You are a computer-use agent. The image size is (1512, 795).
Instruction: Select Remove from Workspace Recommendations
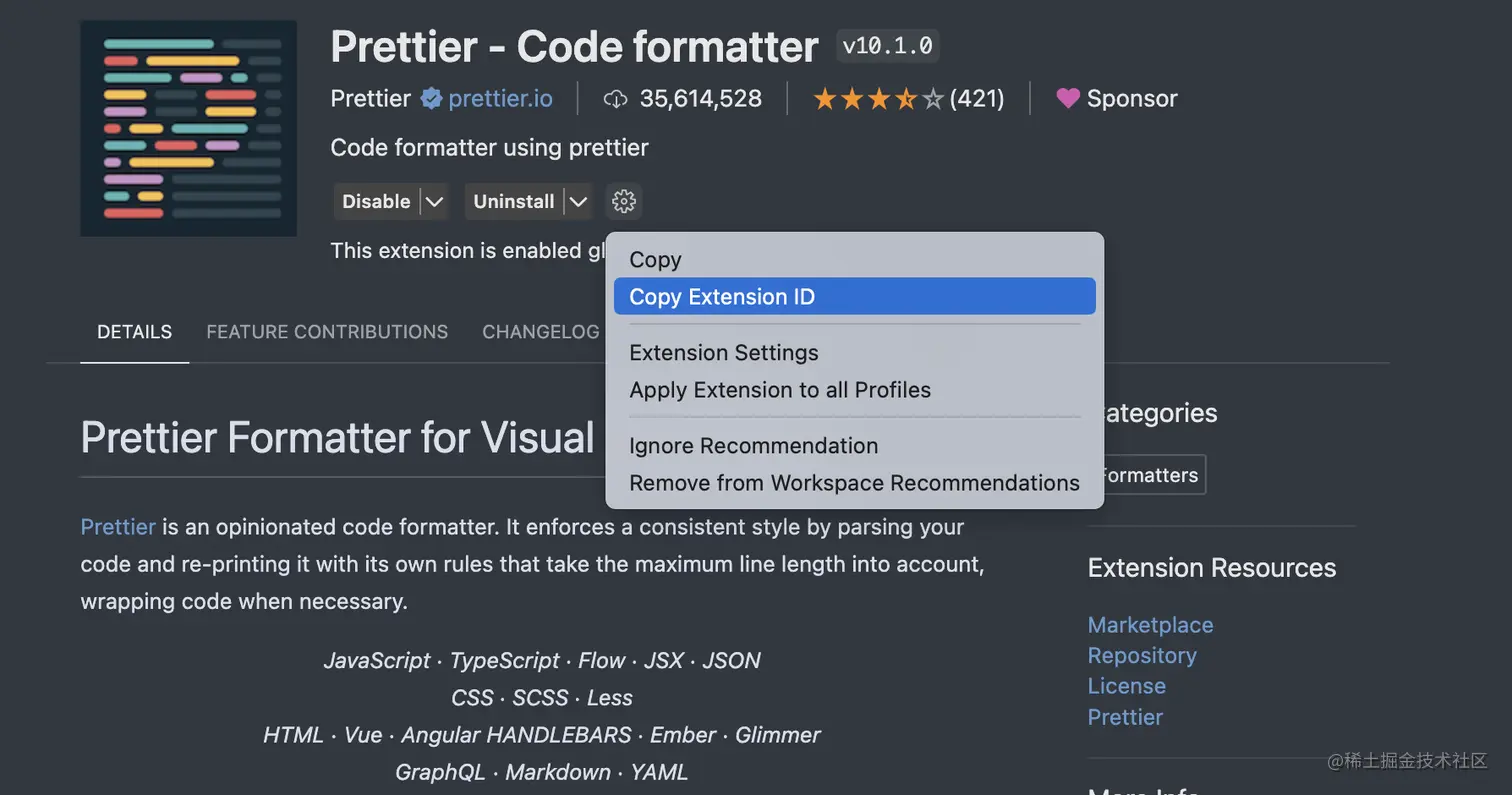pyautogui.click(x=854, y=483)
